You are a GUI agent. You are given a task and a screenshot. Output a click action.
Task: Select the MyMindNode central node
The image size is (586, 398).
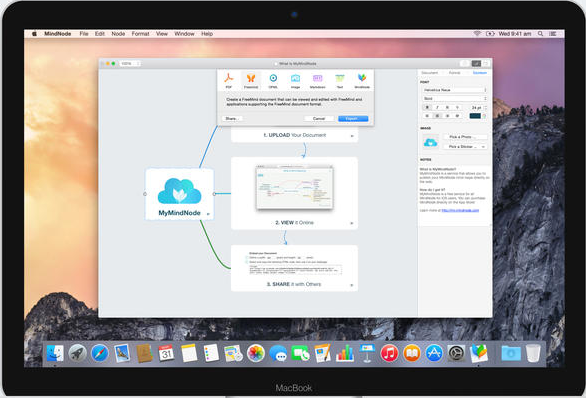point(179,194)
